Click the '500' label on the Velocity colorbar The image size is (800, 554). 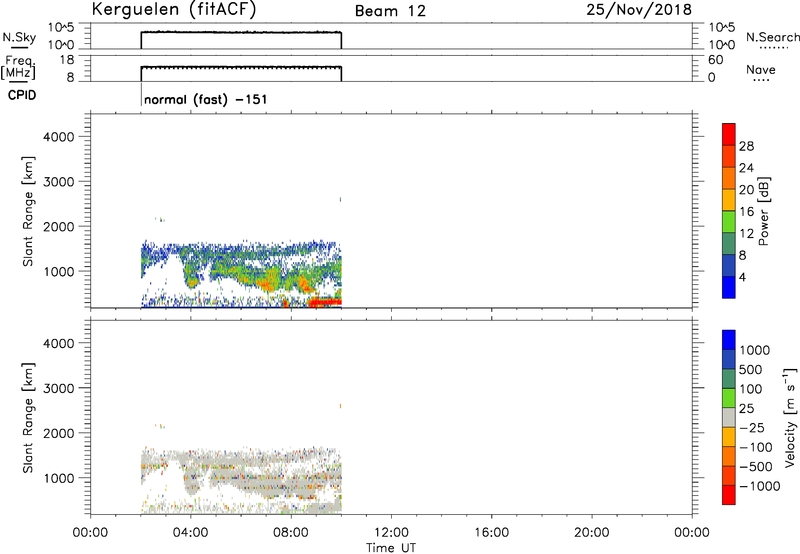751,370
